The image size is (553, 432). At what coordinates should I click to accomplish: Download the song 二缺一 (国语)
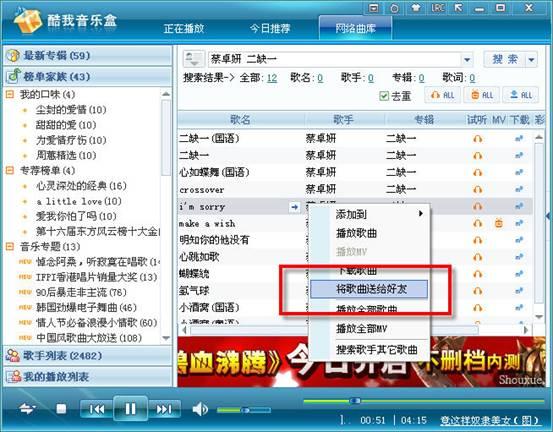click(519, 139)
